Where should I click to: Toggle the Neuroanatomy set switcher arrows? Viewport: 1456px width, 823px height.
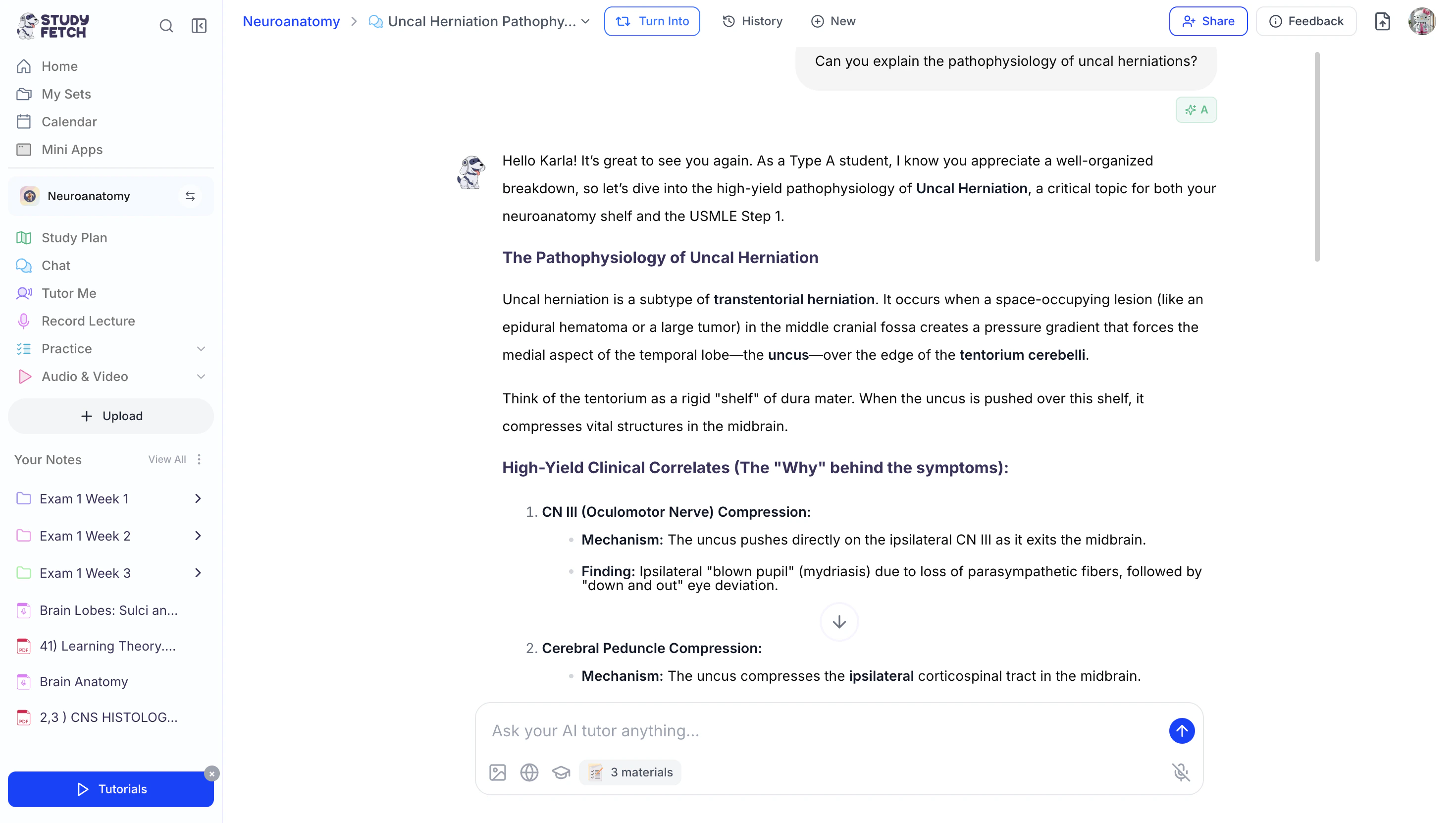(x=190, y=196)
